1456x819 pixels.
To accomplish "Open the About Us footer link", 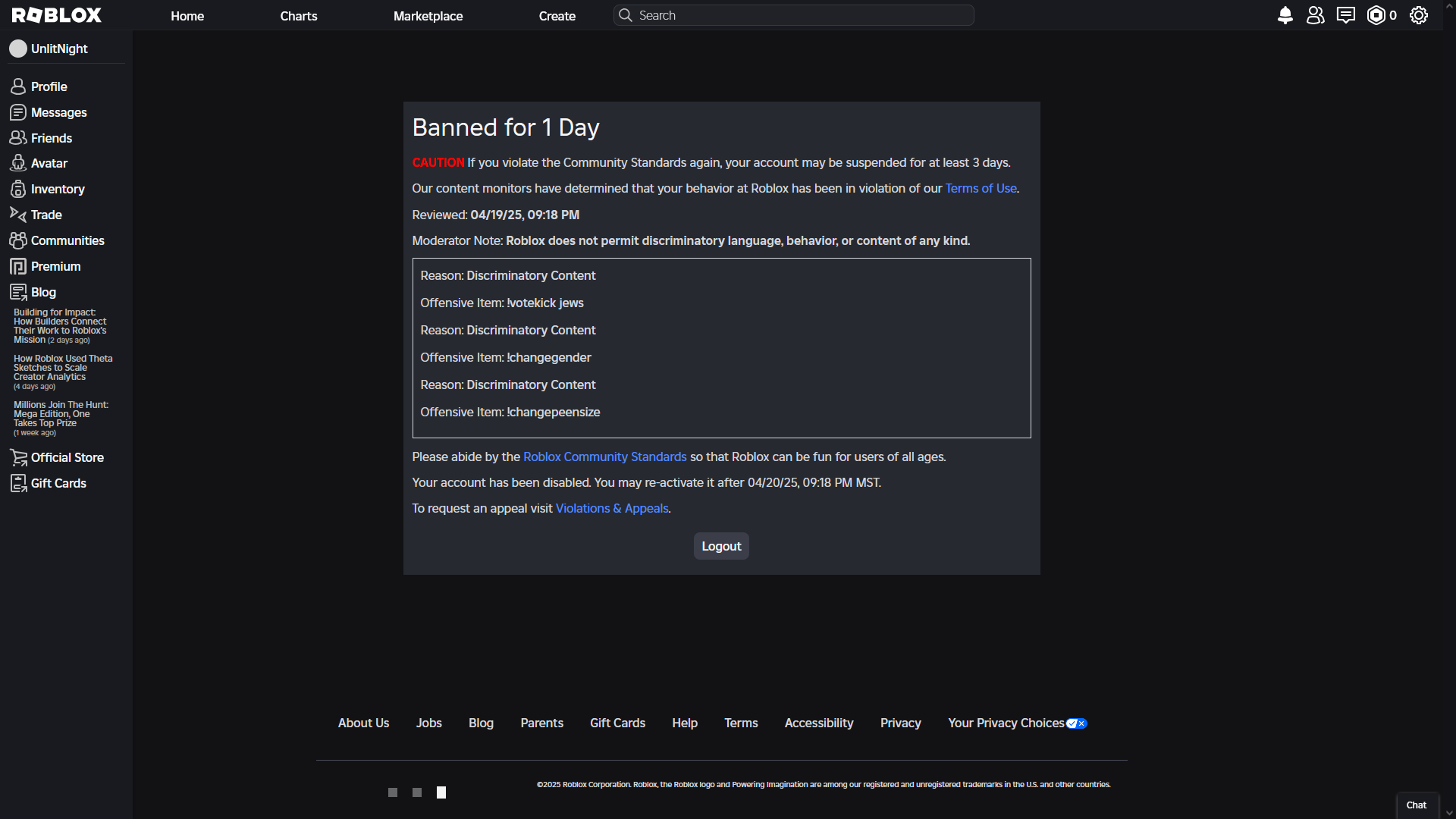I will coord(363,723).
